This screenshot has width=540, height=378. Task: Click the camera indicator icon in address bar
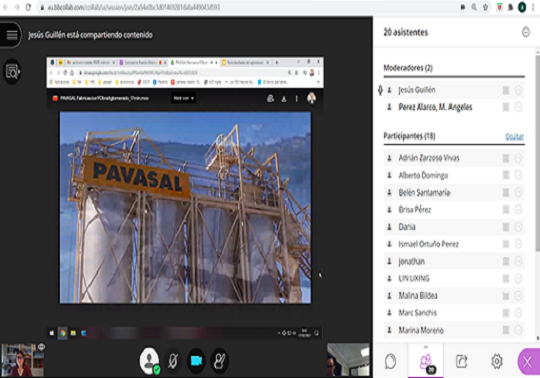tap(463, 7)
